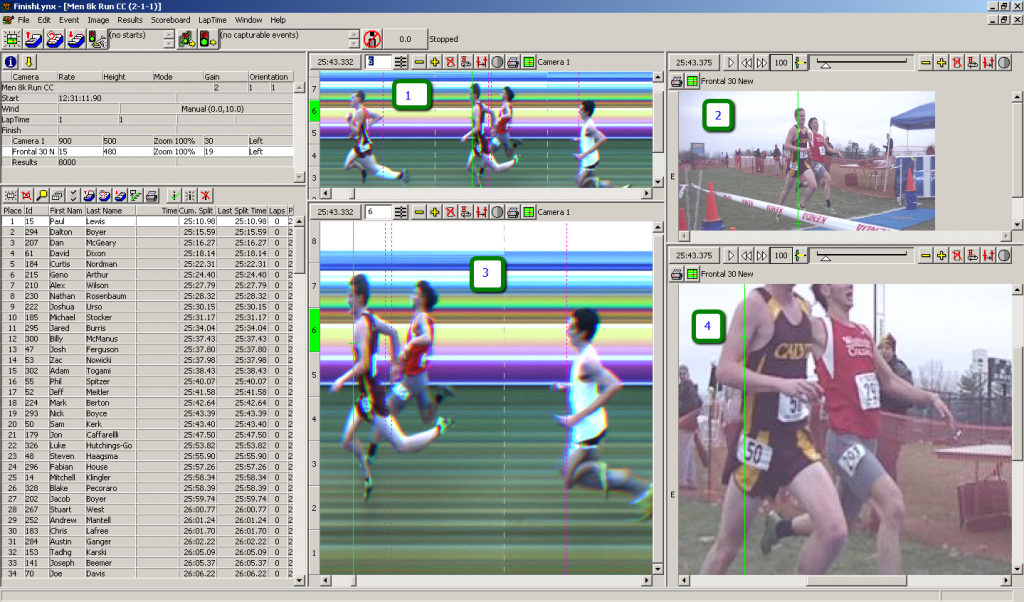
Task: Click the green grid icon beside top Camera 1 label
Action: (x=528, y=62)
